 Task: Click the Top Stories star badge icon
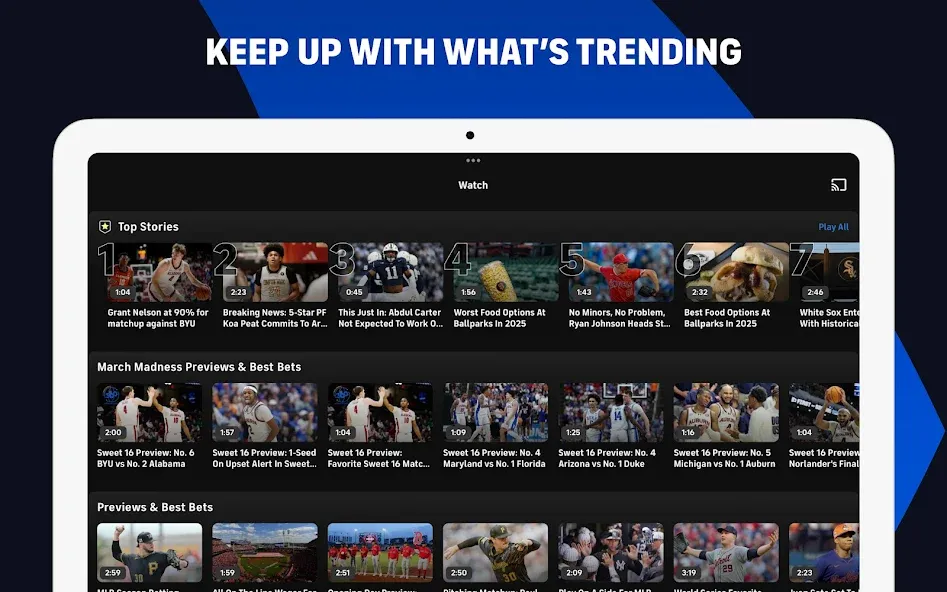click(x=105, y=227)
